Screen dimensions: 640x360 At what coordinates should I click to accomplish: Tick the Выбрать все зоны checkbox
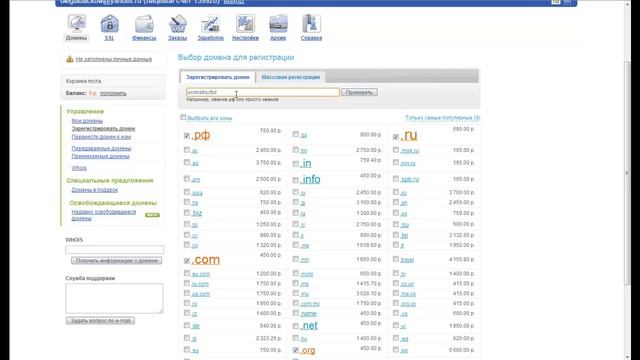tap(183, 118)
